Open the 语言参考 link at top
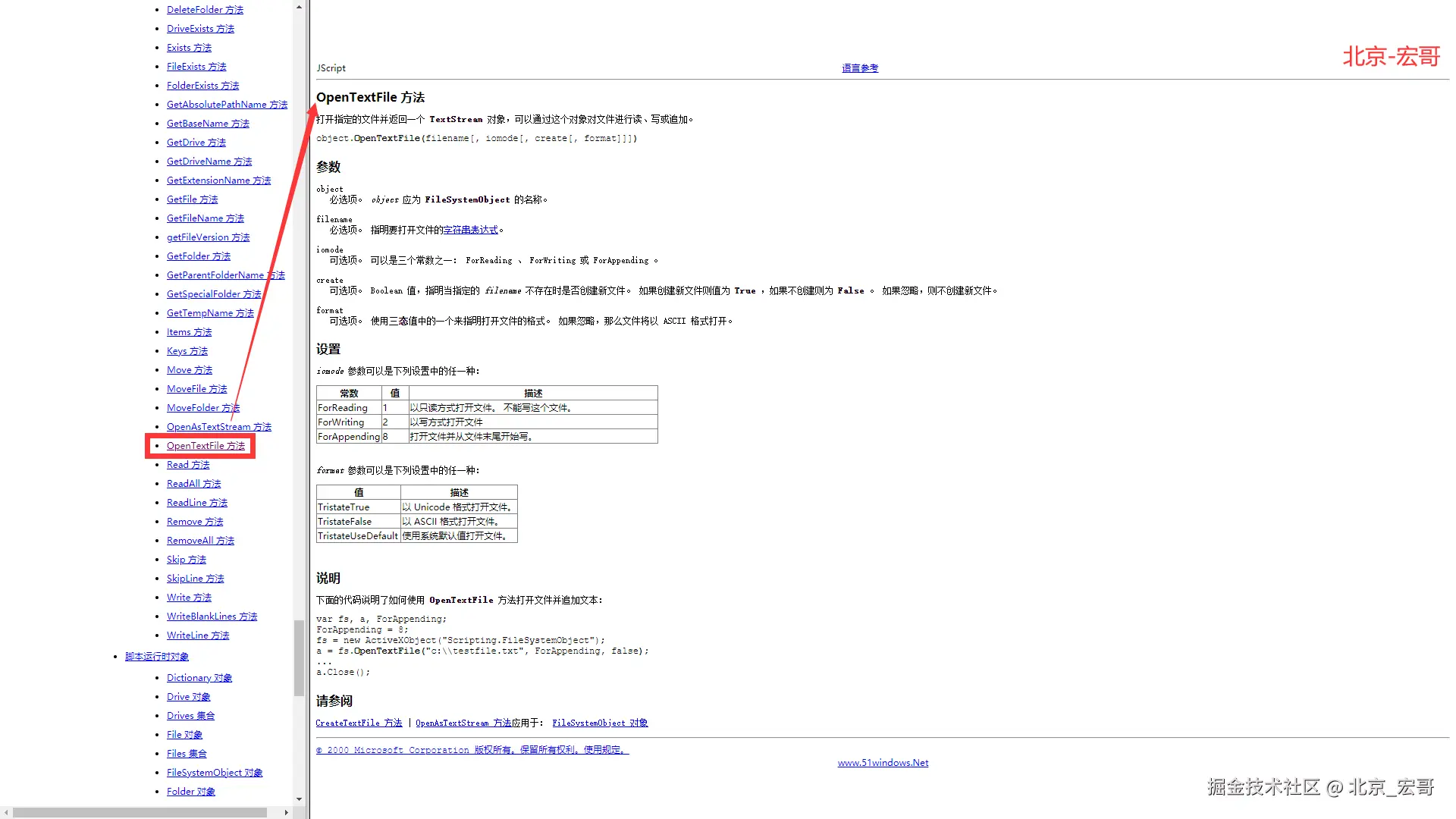The width and height of the screenshot is (1456, 819). (859, 68)
